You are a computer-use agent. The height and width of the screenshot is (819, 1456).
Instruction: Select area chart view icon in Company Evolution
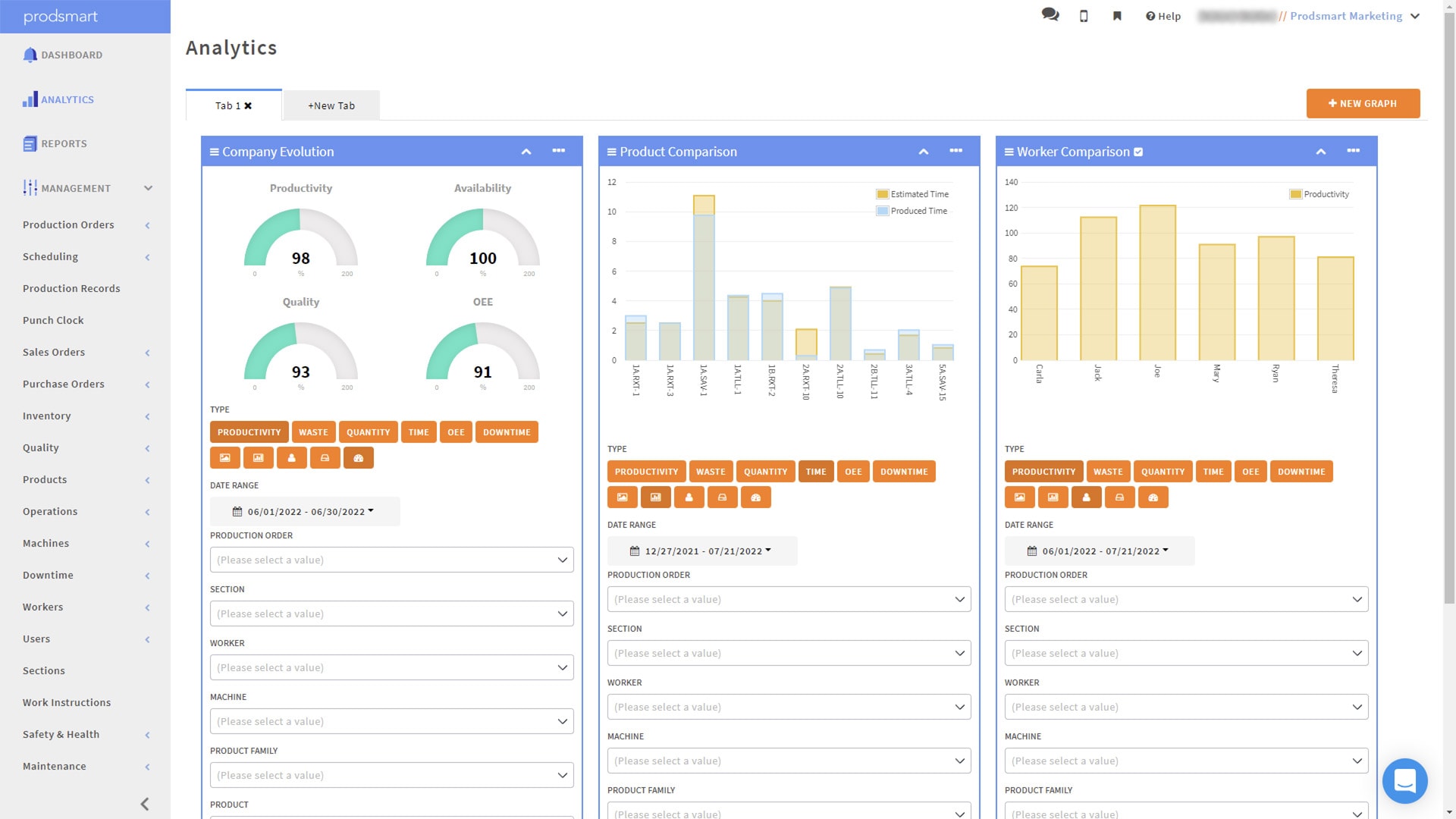click(x=225, y=458)
